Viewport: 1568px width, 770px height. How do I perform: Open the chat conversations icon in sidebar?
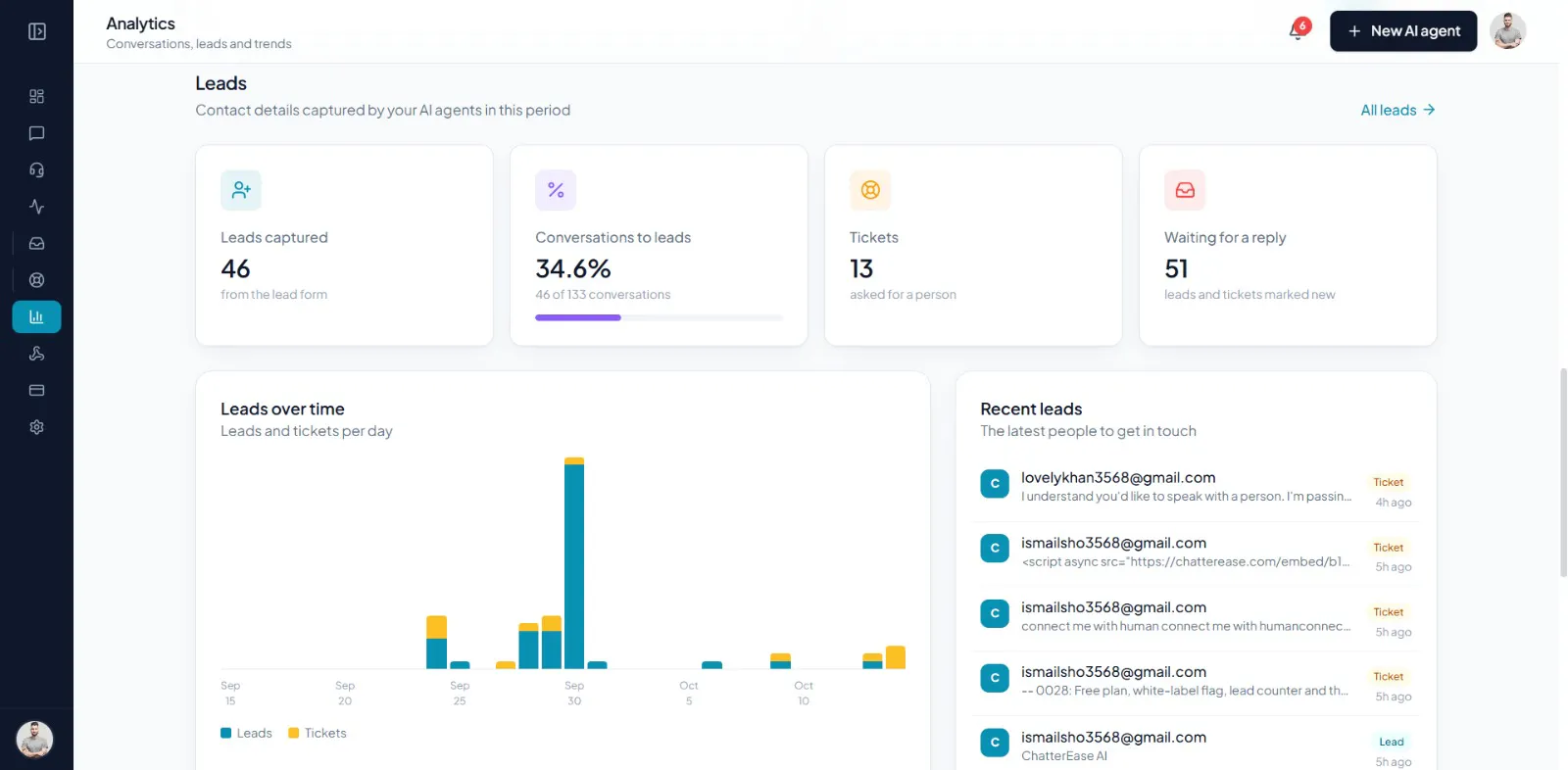pyautogui.click(x=37, y=133)
